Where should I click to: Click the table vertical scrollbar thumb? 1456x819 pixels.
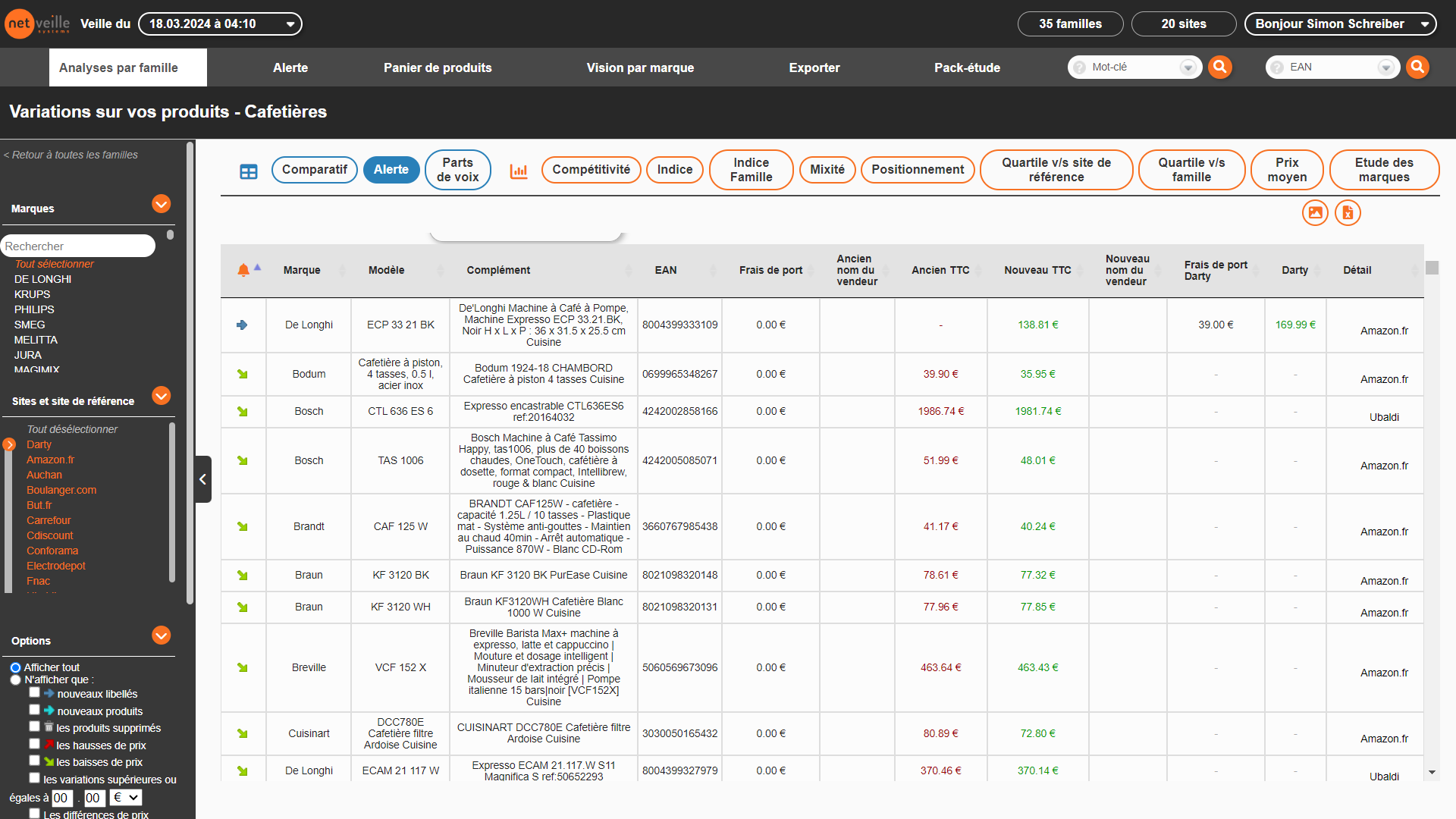pyautogui.click(x=1432, y=268)
